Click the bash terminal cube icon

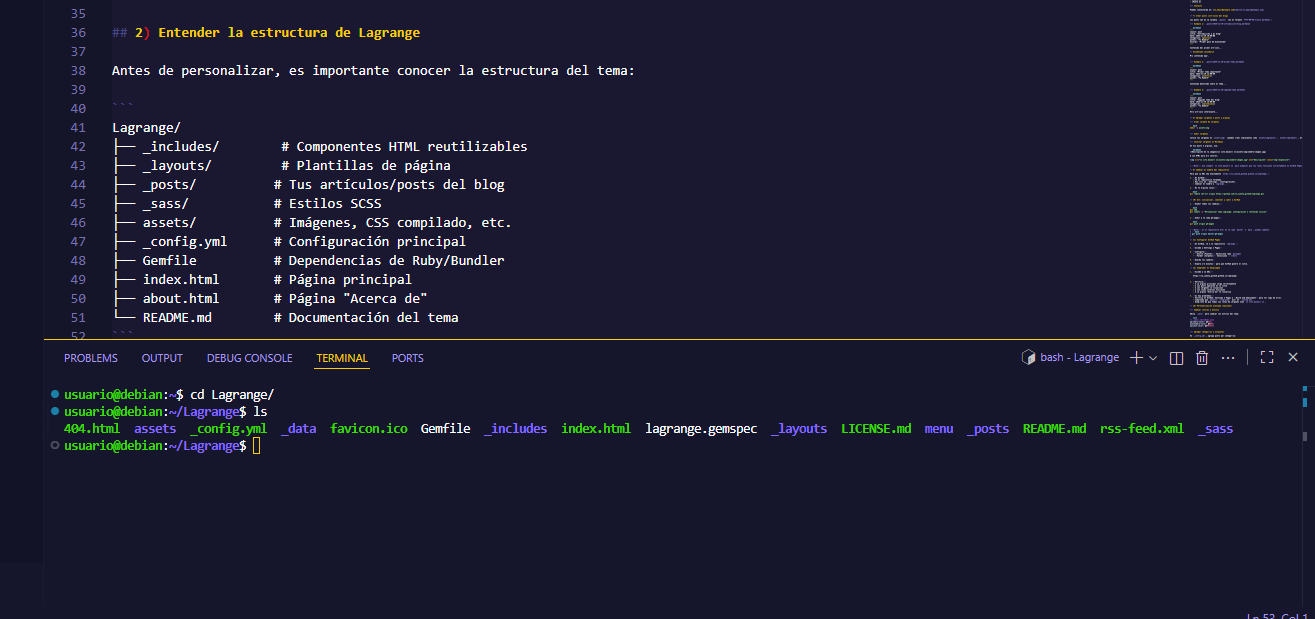(1027, 358)
